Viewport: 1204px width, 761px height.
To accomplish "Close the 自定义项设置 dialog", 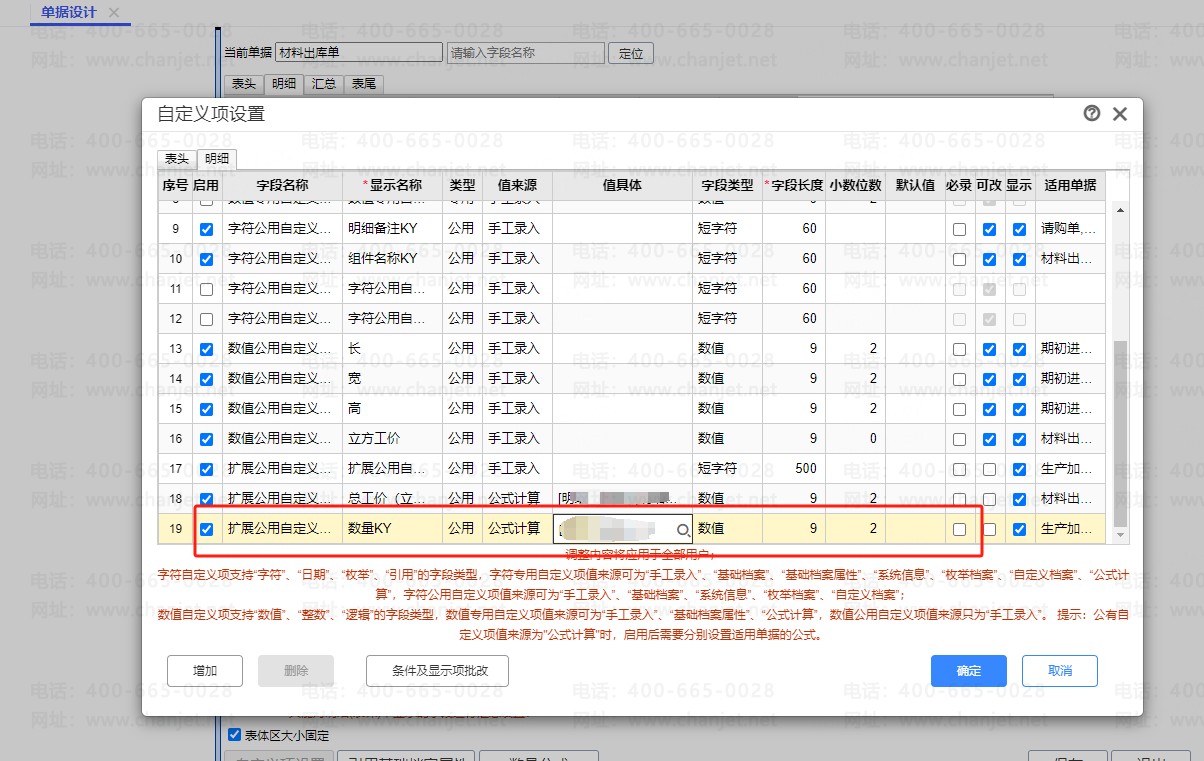I will pyautogui.click(x=1120, y=114).
